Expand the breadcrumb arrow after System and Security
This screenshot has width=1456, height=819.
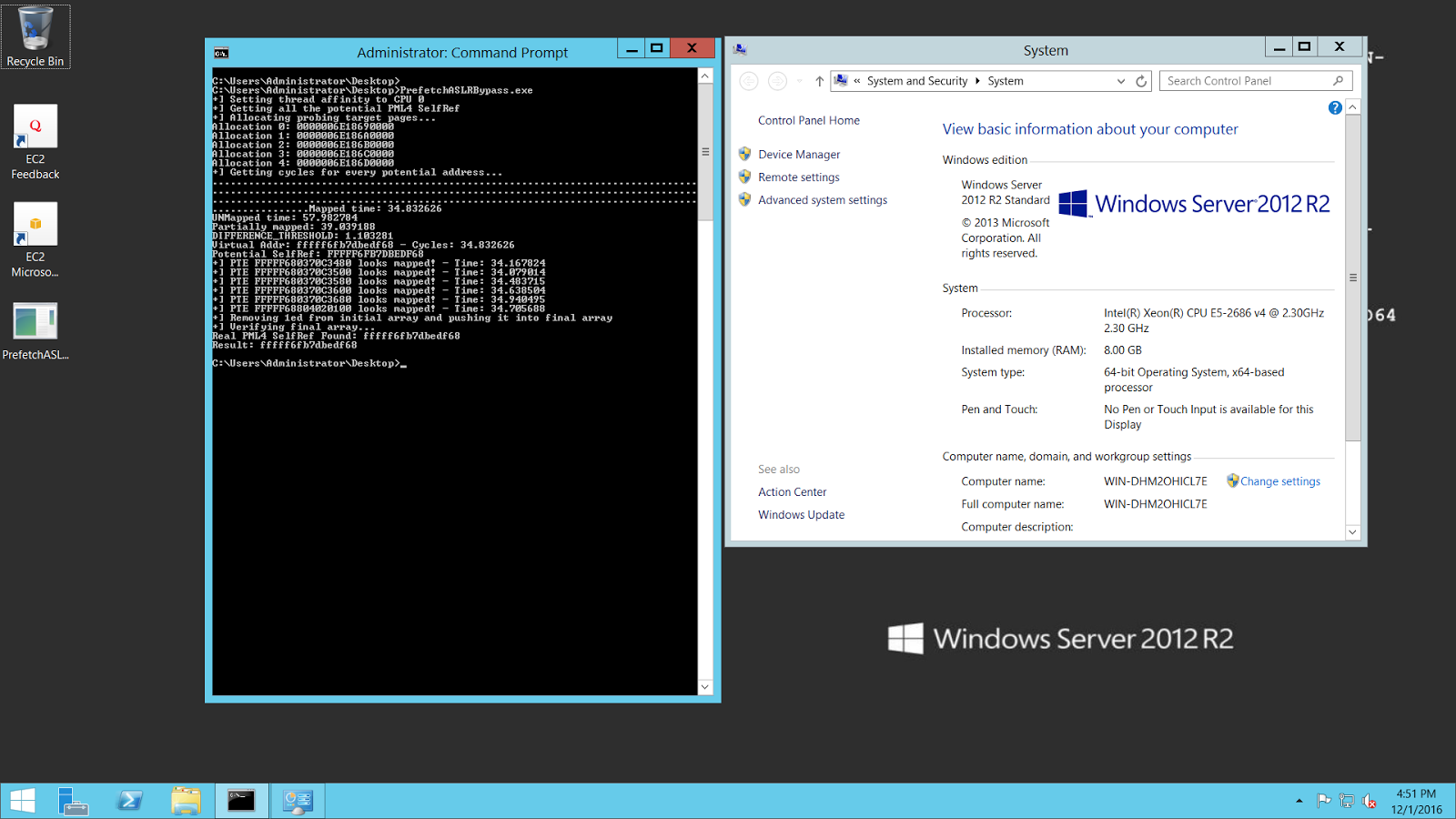(x=977, y=81)
